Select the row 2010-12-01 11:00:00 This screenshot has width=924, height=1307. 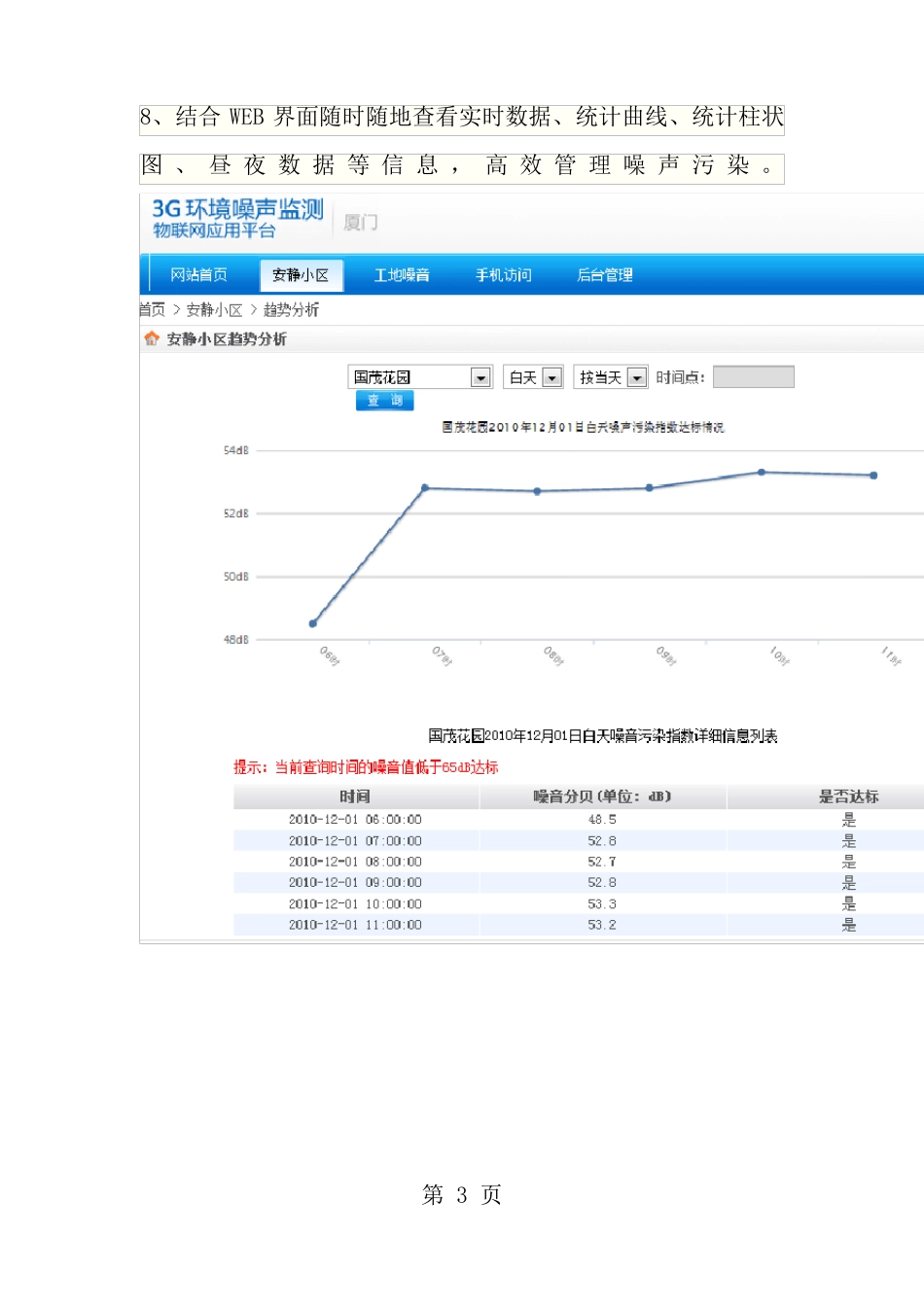click(579, 925)
